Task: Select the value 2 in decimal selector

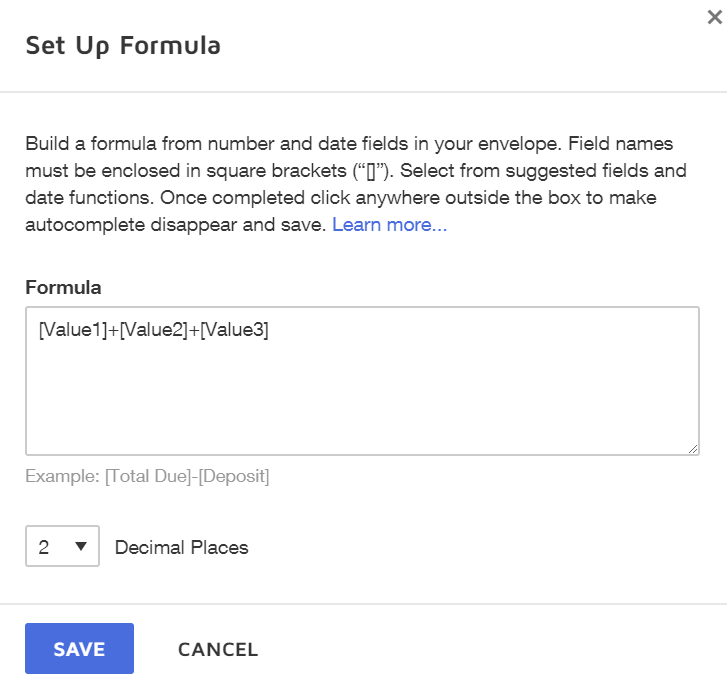Action: pyautogui.click(x=44, y=547)
